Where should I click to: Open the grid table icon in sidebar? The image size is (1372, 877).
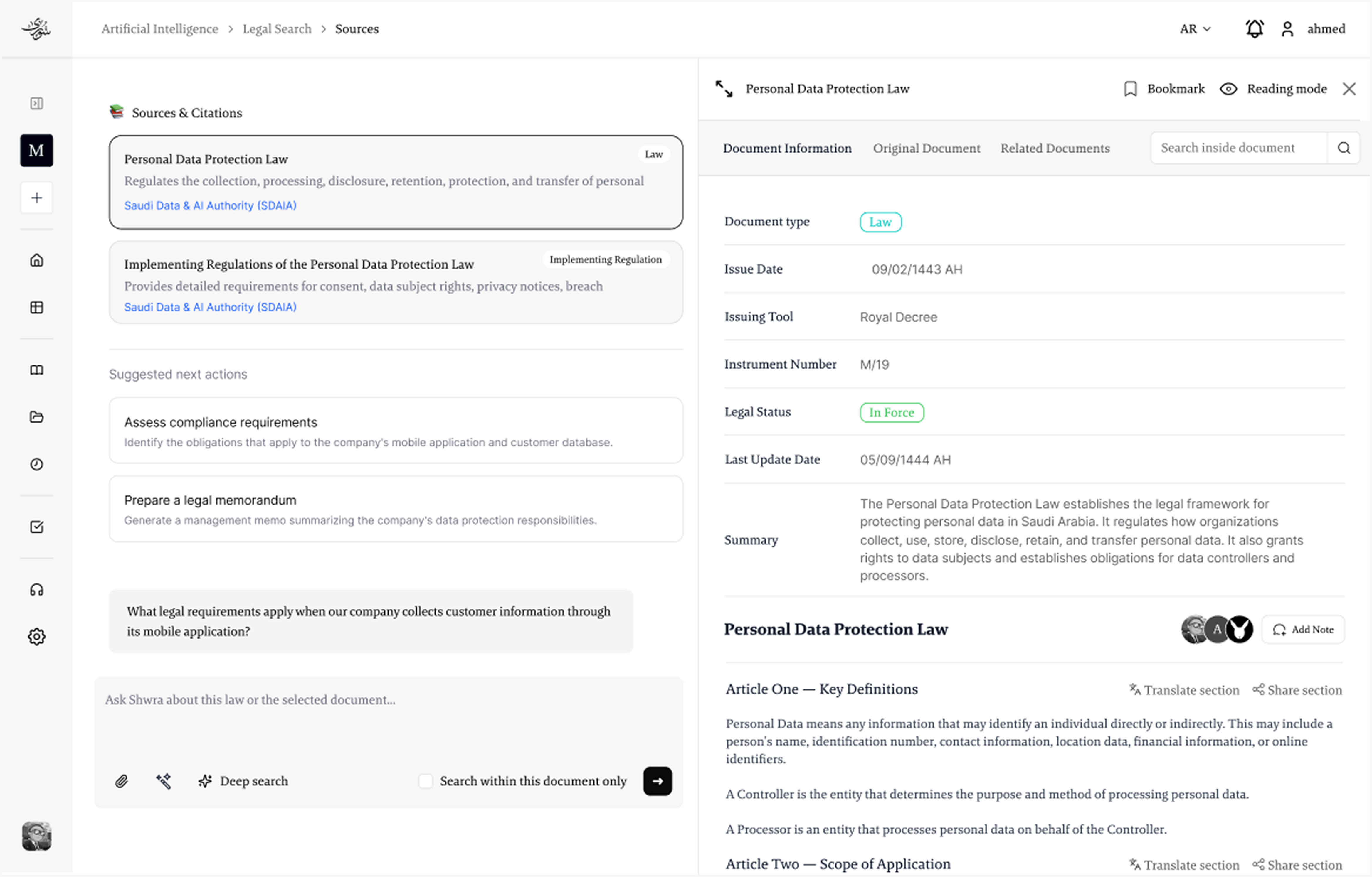pos(36,308)
